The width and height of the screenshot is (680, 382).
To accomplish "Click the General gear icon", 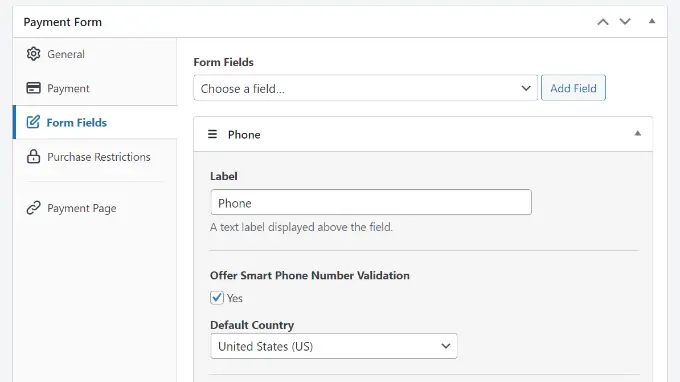I will tap(33, 54).
